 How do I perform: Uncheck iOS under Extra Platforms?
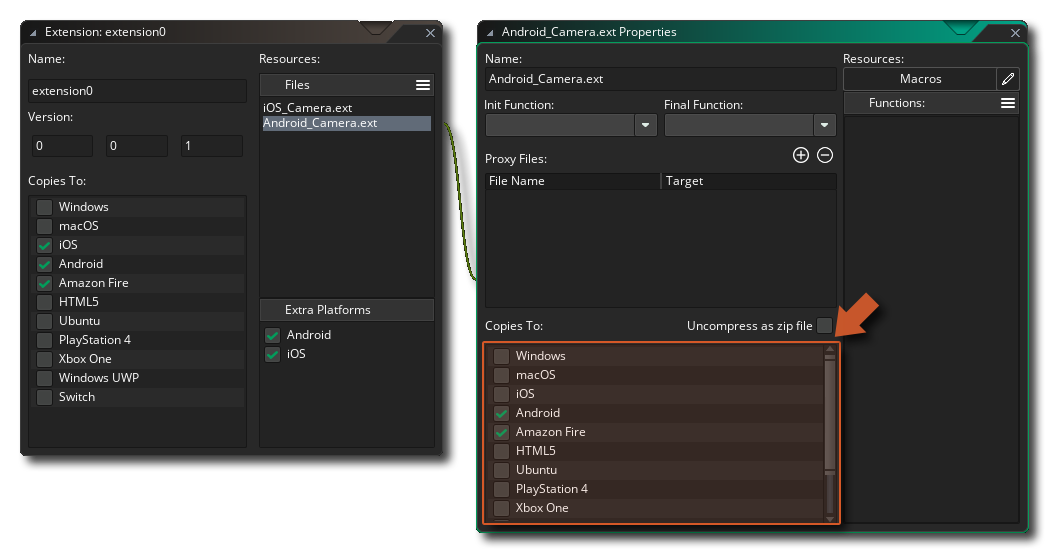(x=272, y=354)
